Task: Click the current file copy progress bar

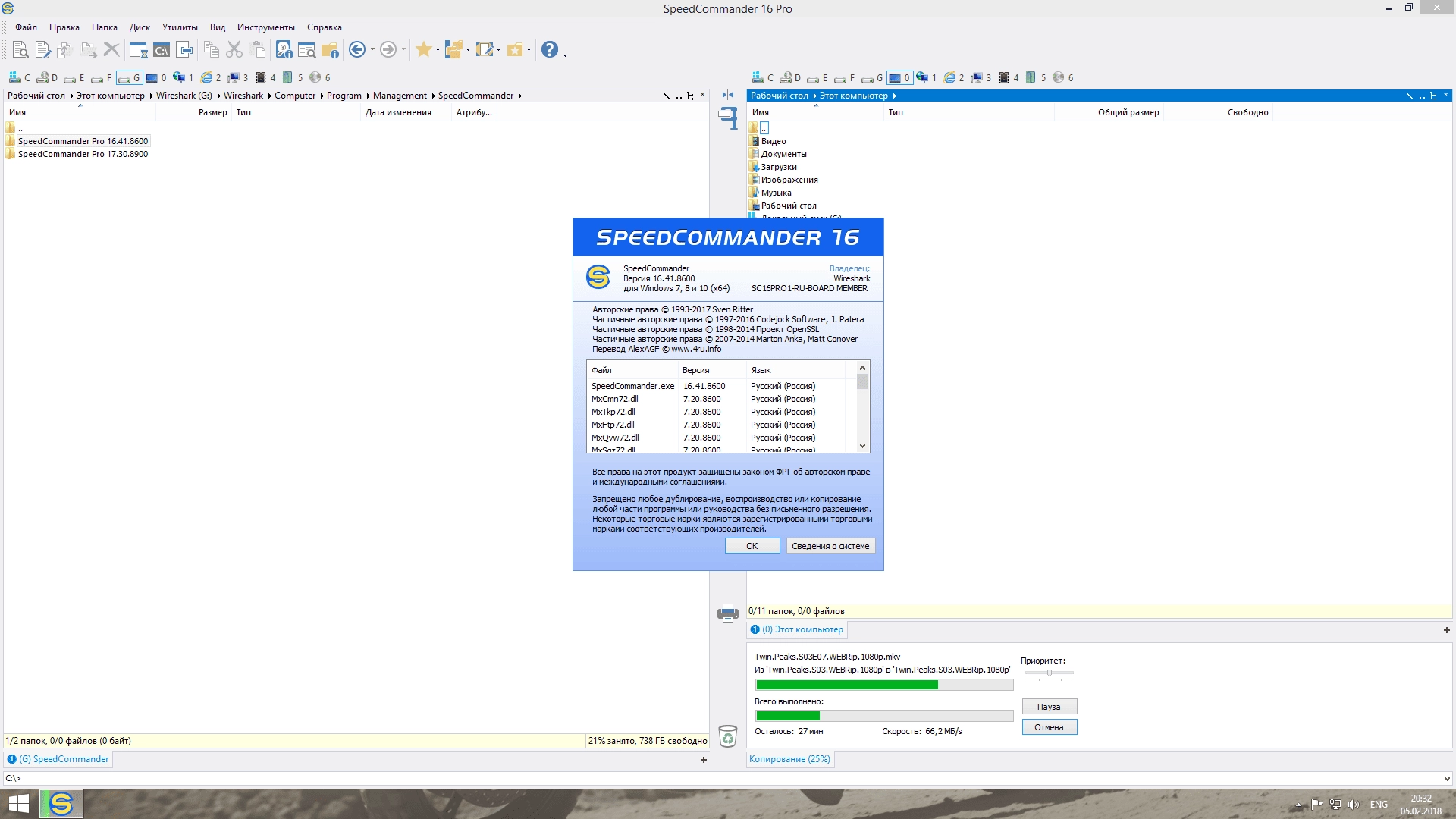Action: click(x=884, y=685)
